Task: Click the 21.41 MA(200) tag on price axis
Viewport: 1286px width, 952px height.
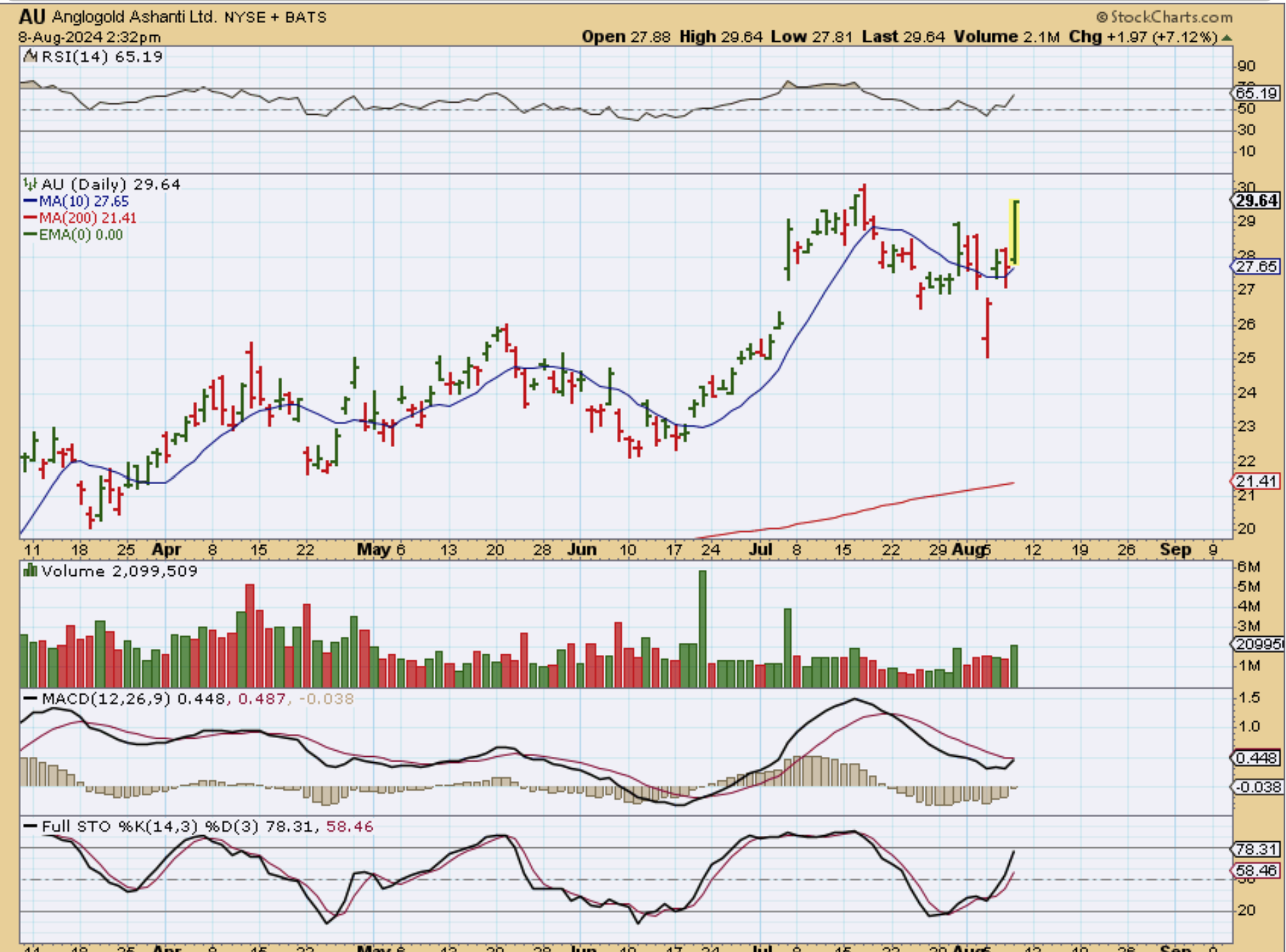Action: click(1256, 481)
